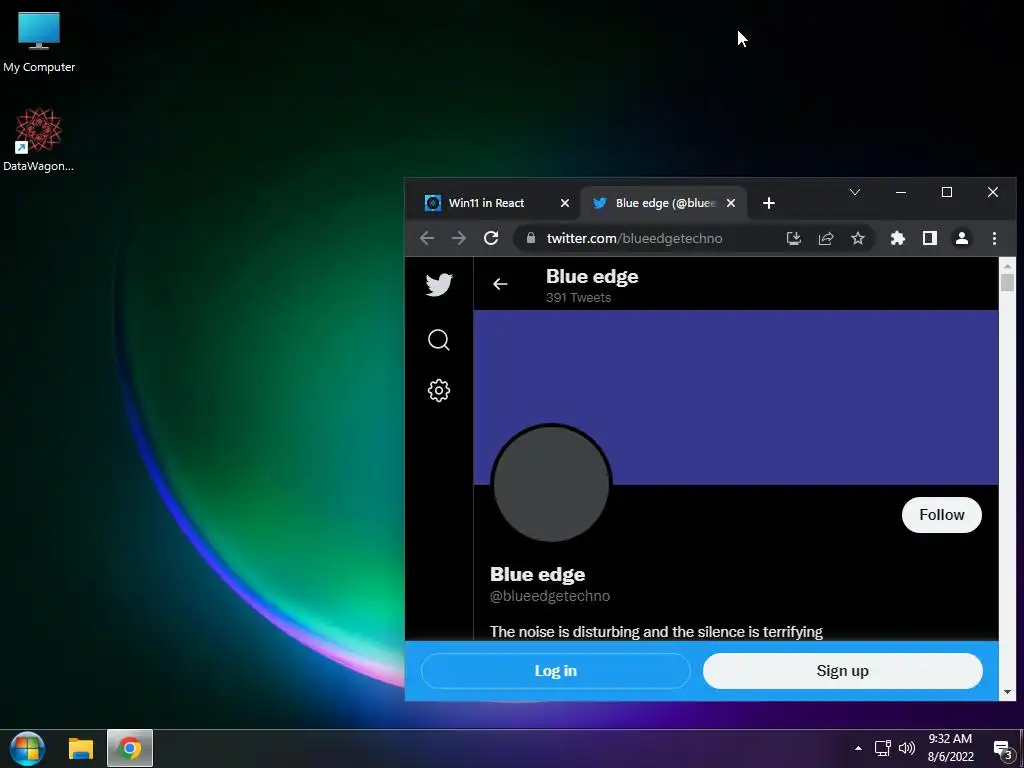The width and height of the screenshot is (1024, 768).
Task: Click the 391 Tweets count text
Action: click(x=579, y=298)
